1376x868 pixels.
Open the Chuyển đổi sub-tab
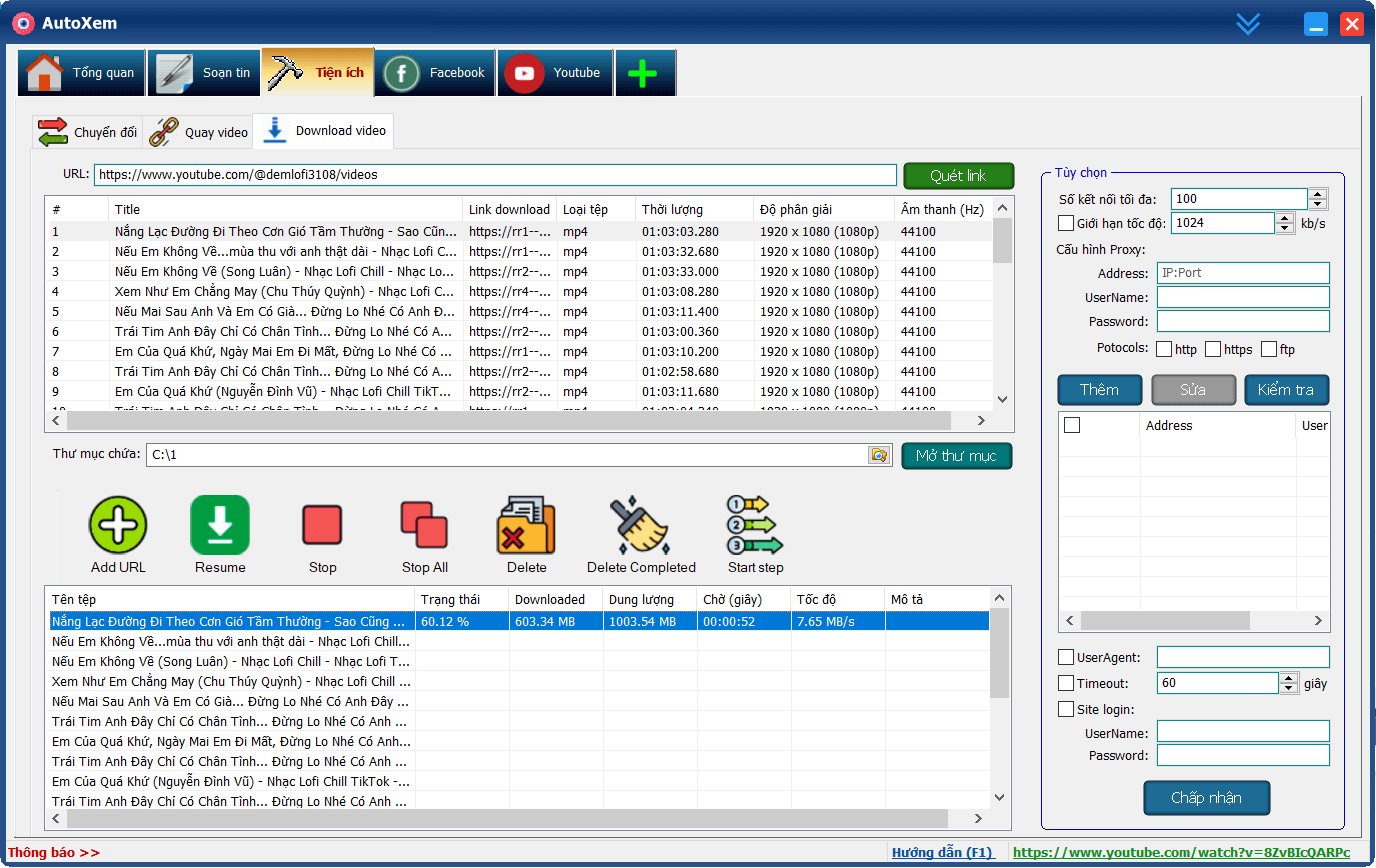88,132
